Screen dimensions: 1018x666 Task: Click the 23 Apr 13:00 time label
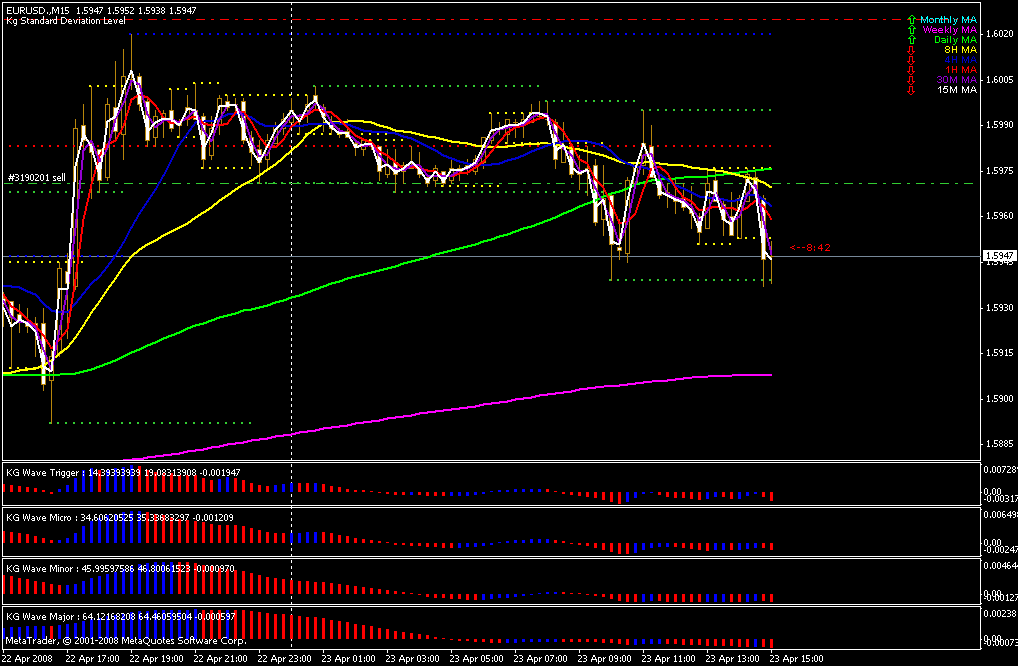[733, 658]
